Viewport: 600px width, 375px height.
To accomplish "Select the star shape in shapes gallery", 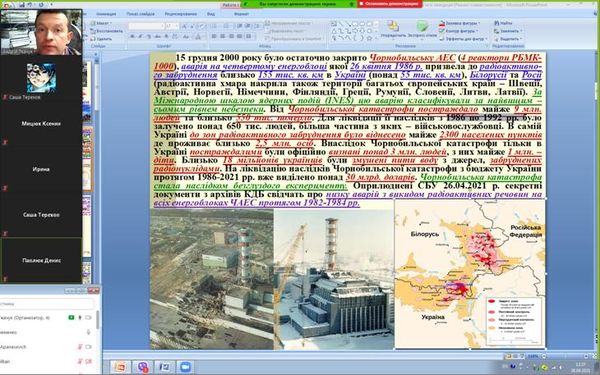I will coord(369,38).
